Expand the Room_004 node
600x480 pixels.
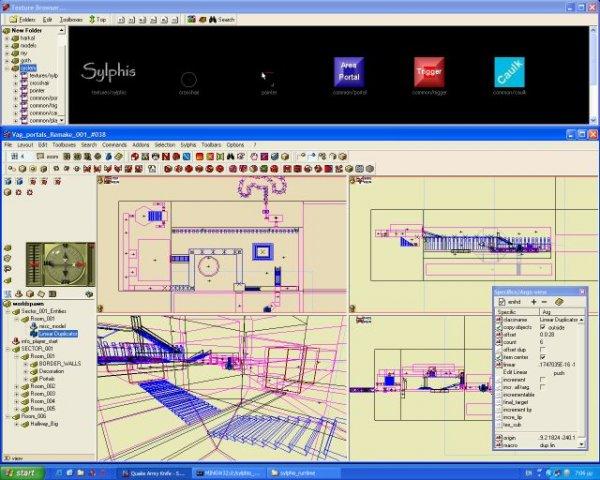coord(16,402)
